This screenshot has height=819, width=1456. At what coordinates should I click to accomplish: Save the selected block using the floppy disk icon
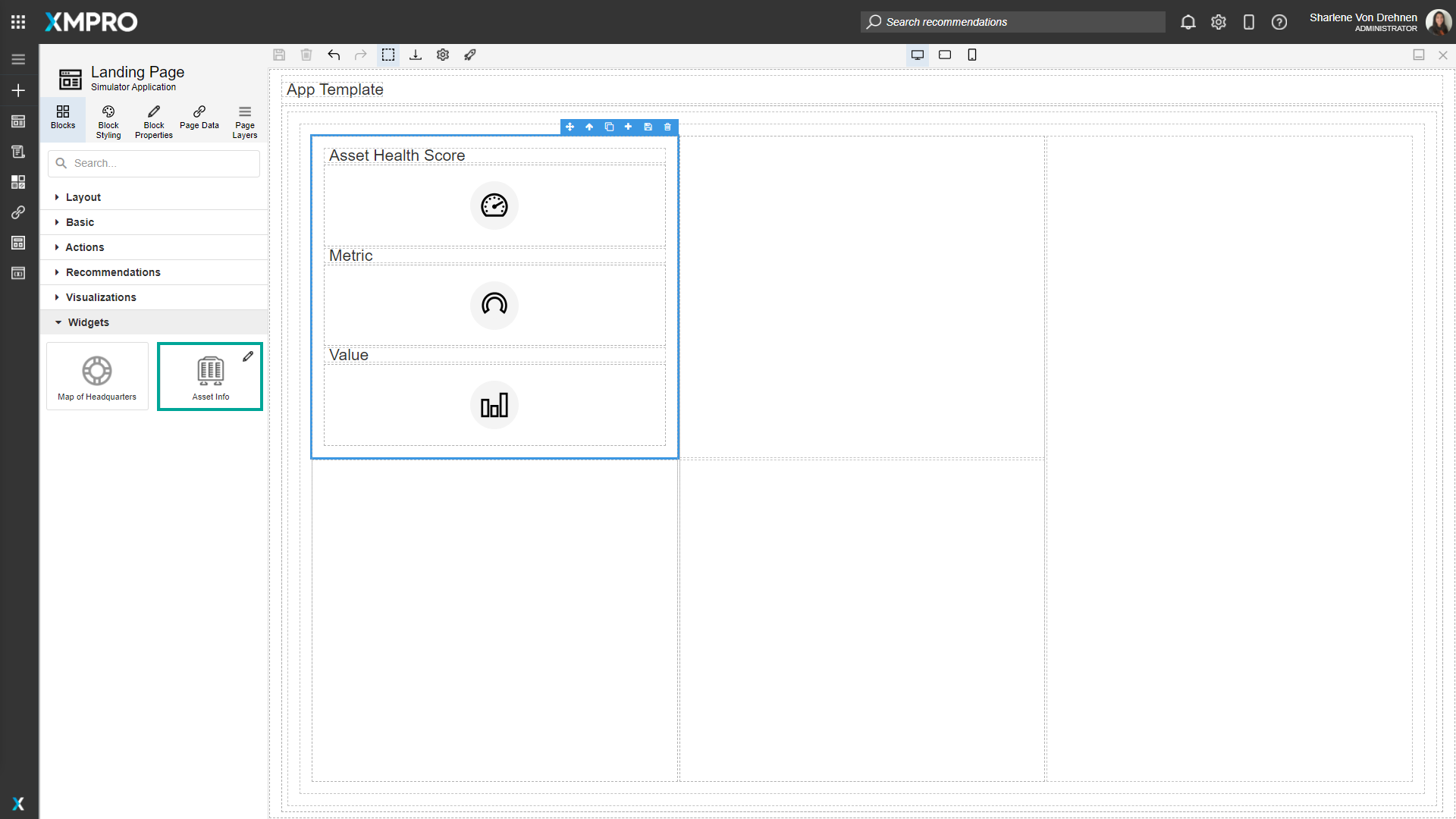pyautogui.click(x=648, y=127)
